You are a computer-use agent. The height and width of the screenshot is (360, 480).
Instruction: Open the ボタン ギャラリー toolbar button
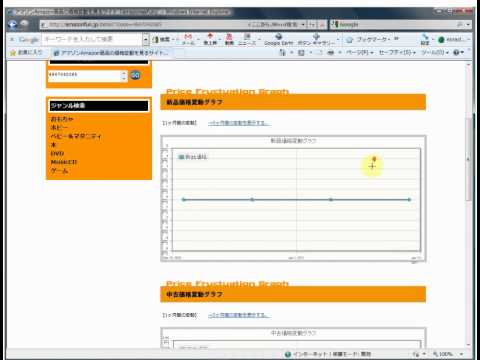coord(316,39)
